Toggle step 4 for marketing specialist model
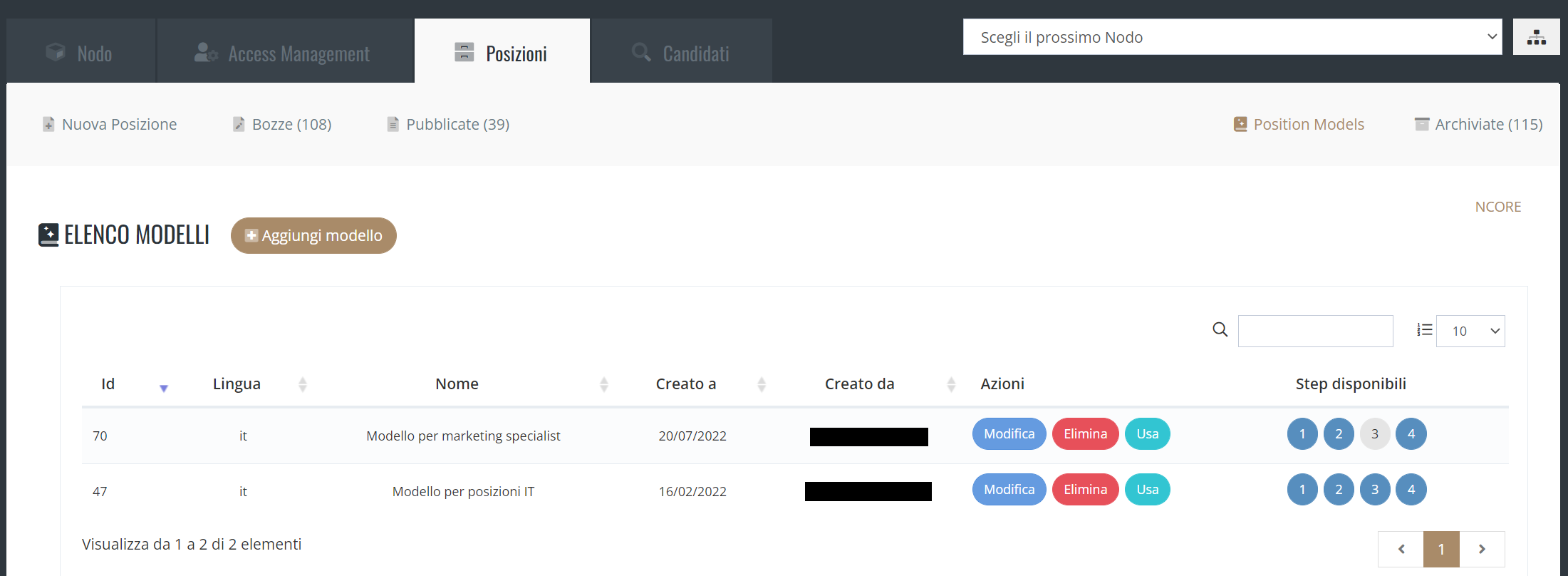 1411,434
